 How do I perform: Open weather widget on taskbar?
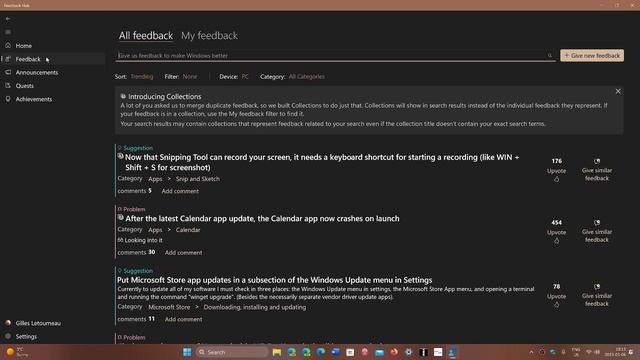click(x=16, y=352)
